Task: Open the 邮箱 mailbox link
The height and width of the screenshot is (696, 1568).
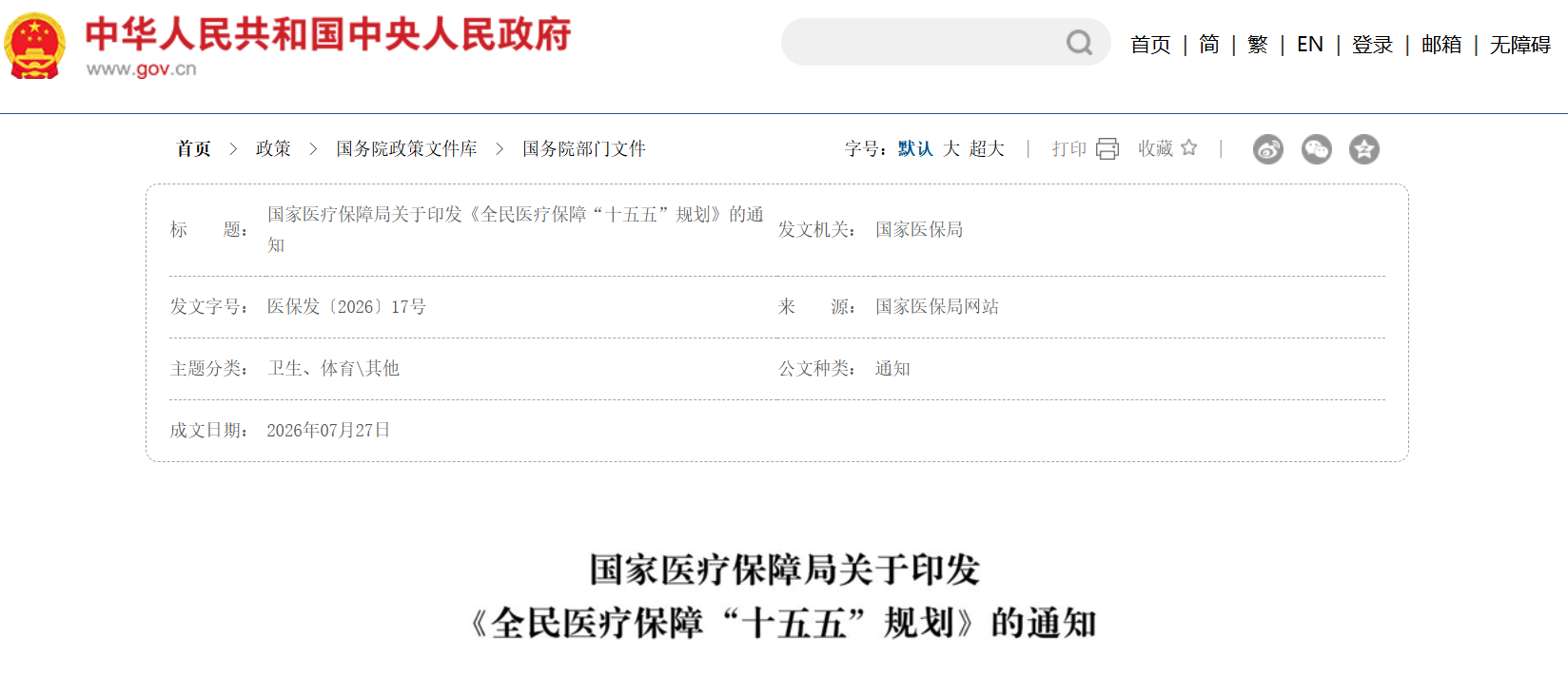Action: click(x=1441, y=45)
